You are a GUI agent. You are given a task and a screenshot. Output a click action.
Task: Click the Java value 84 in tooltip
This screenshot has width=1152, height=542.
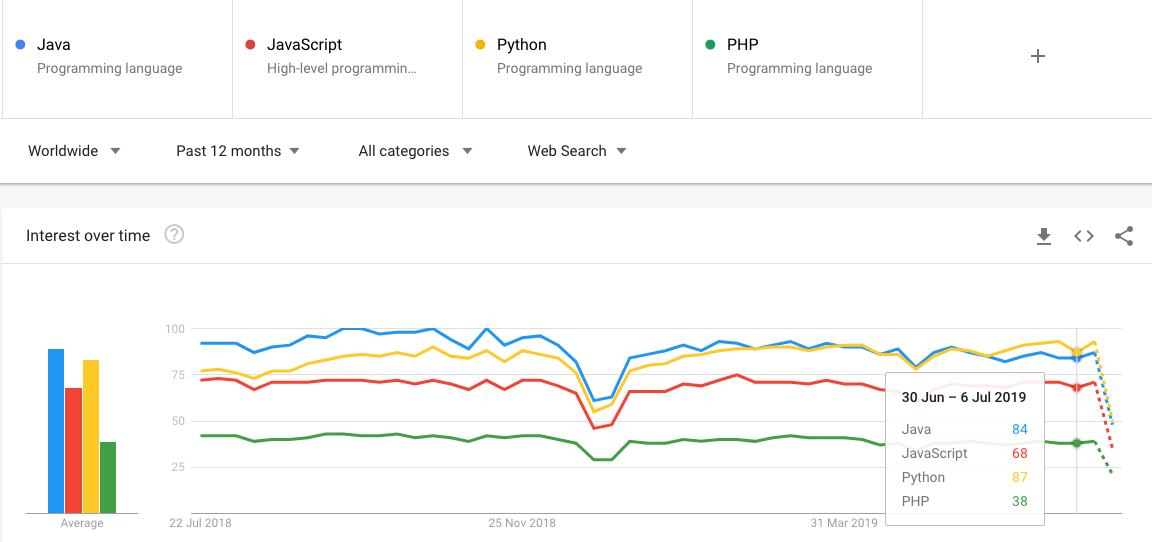(1018, 430)
